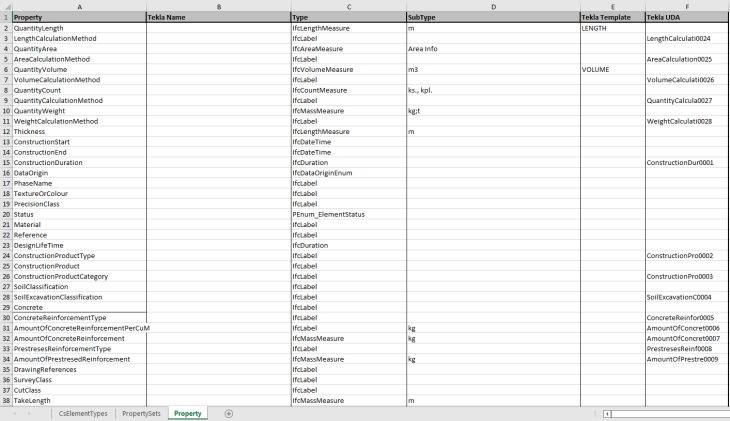Select cell 'LengthCalculationMethod'
730x421 pixels.
(x=79, y=38)
